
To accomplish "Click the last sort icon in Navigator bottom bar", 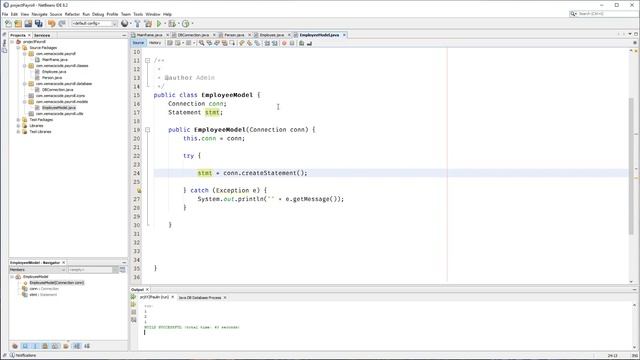I will tap(87, 346).
